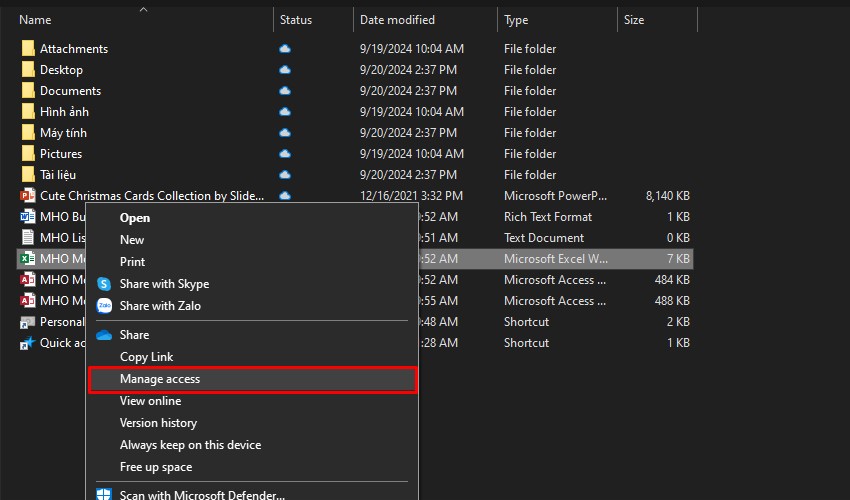The height and width of the screenshot is (500, 850).
Task: Click the Microsoft Defender shield icon
Action: click(x=104, y=494)
